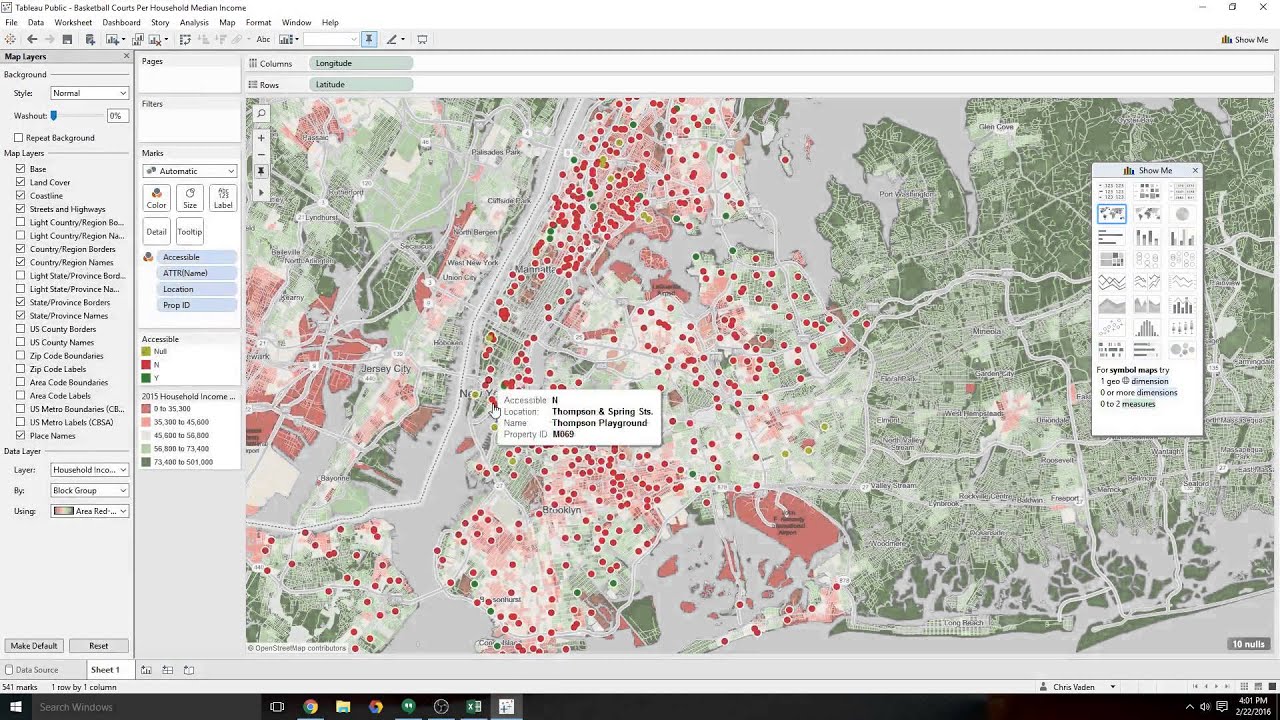This screenshot has width=1280, height=720.
Task: Click the map reset pin button
Action: coord(261,172)
